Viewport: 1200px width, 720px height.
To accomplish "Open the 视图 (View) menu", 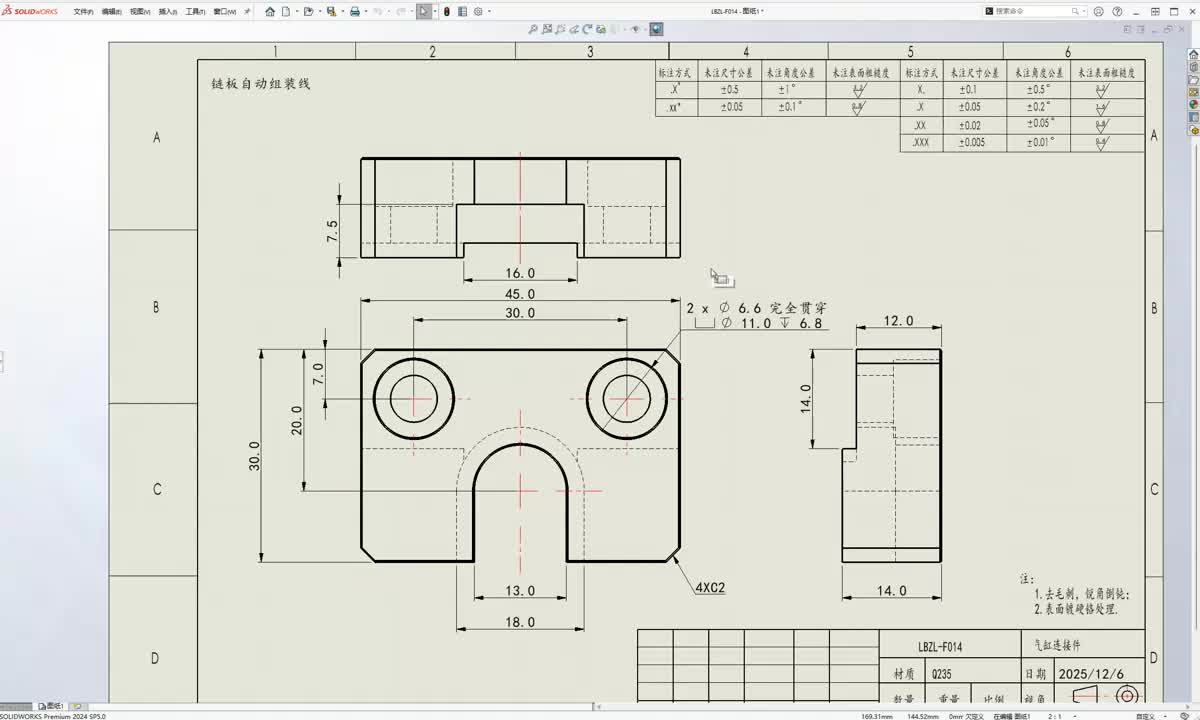I will [140, 12].
